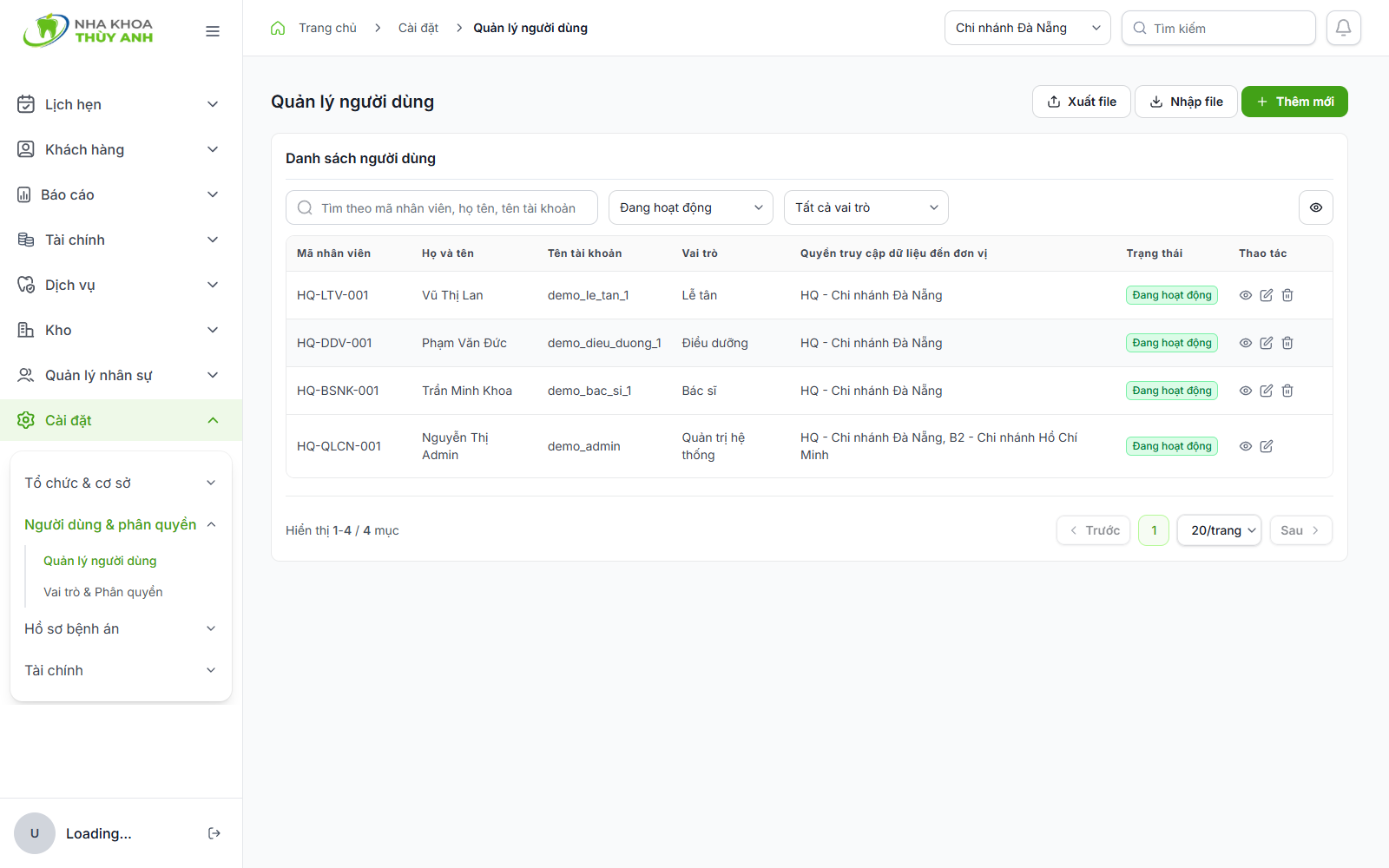Change the 20/trang page size
This screenshot has height=868, width=1389.
pyautogui.click(x=1219, y=530)
